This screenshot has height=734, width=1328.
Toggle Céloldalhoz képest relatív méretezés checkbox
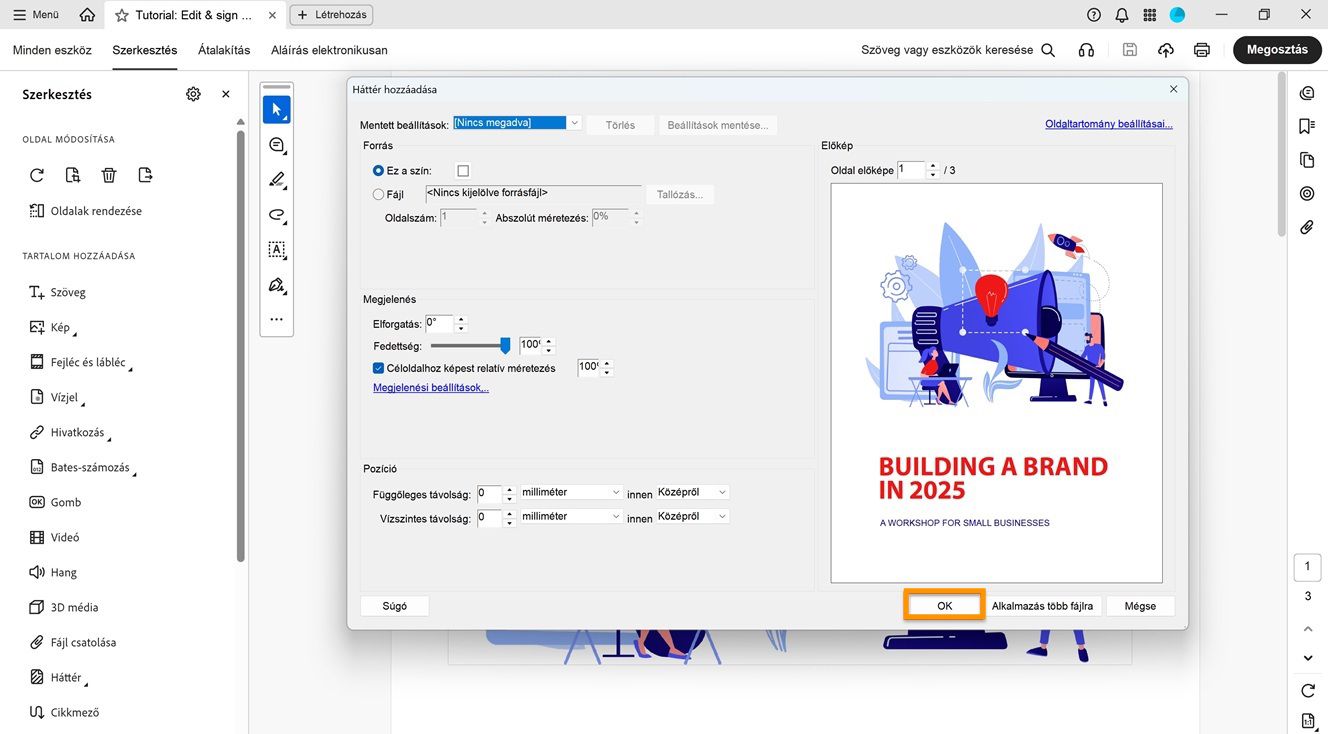[378, 368]
